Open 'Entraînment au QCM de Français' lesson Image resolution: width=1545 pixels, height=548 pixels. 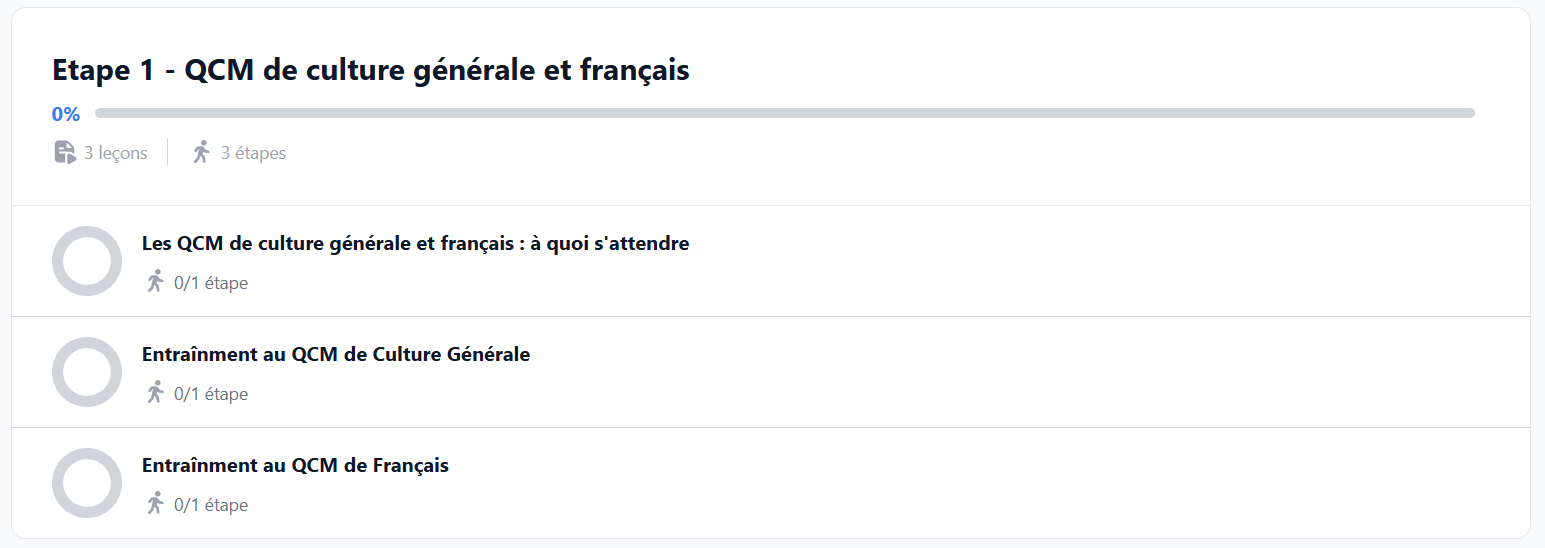[295, 465]
